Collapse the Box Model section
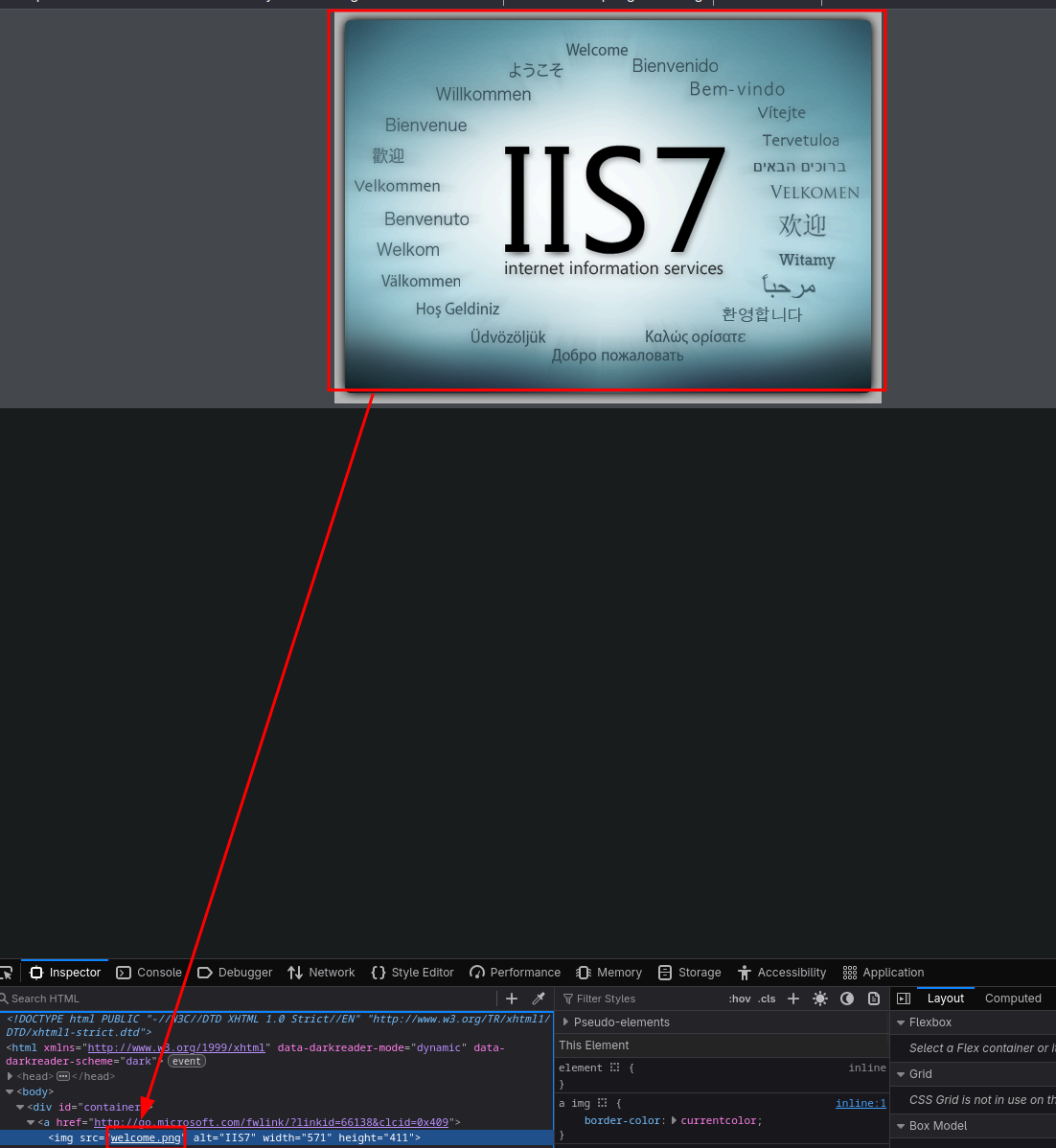 [x=901, y=1126]
